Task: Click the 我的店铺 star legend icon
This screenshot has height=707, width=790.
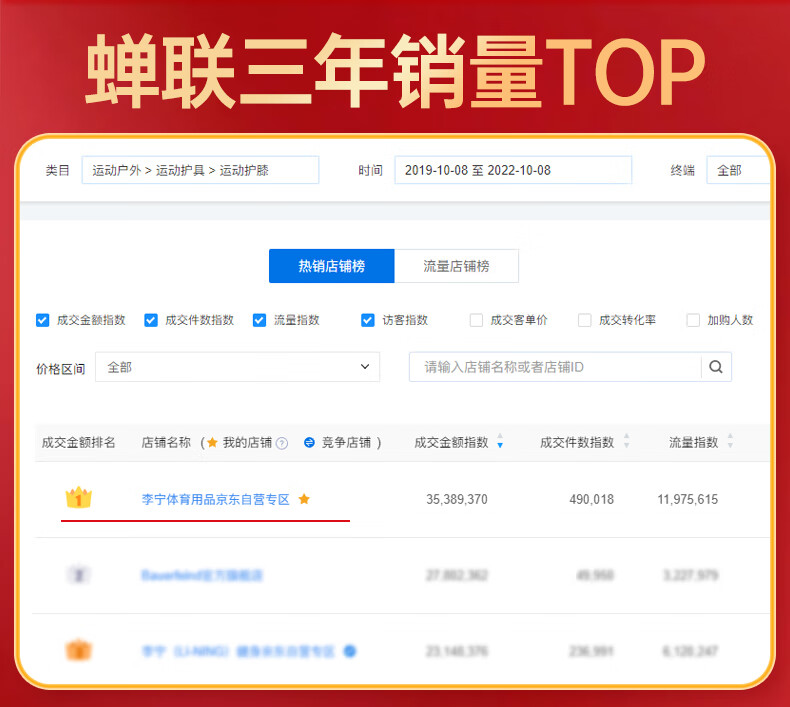Action: [x=212, y=442]
